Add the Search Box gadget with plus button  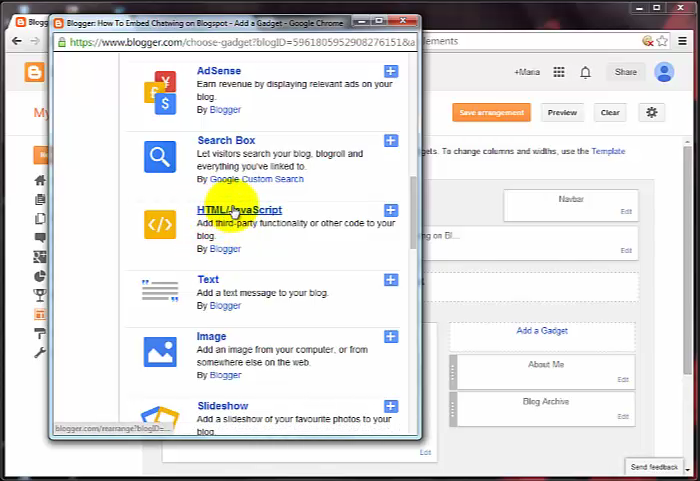tap(391, 141)
